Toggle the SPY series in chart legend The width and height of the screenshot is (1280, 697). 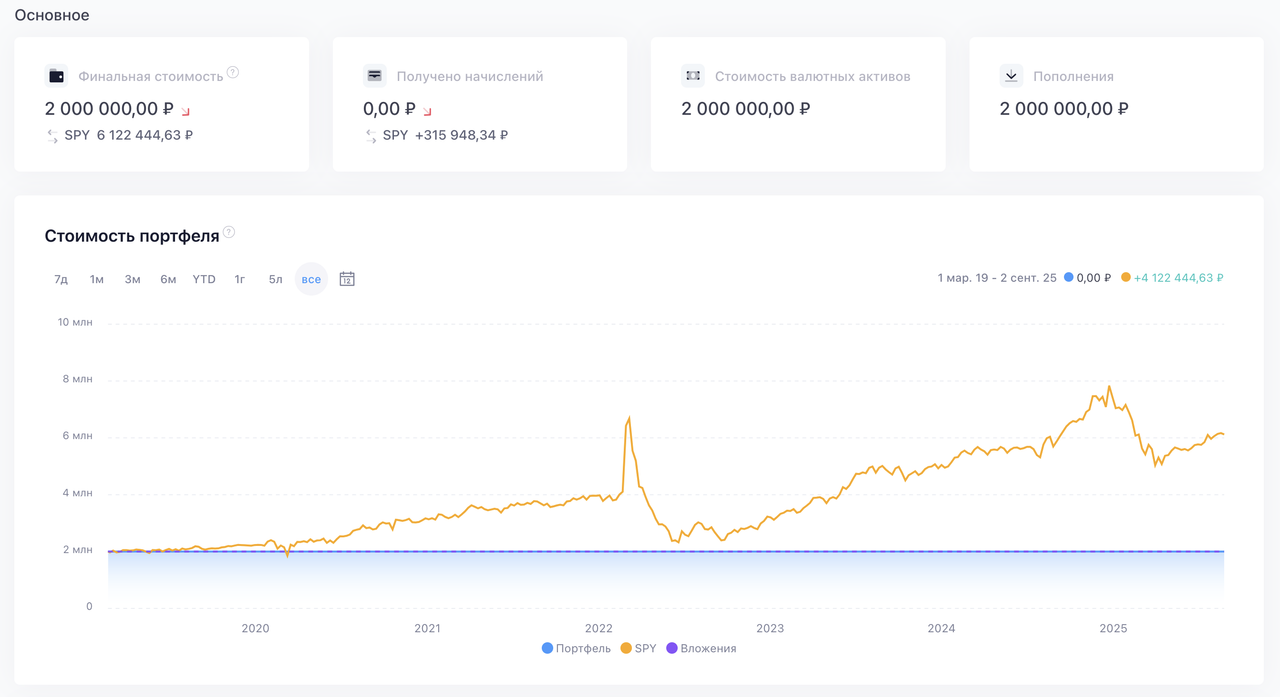pos(638,649)
